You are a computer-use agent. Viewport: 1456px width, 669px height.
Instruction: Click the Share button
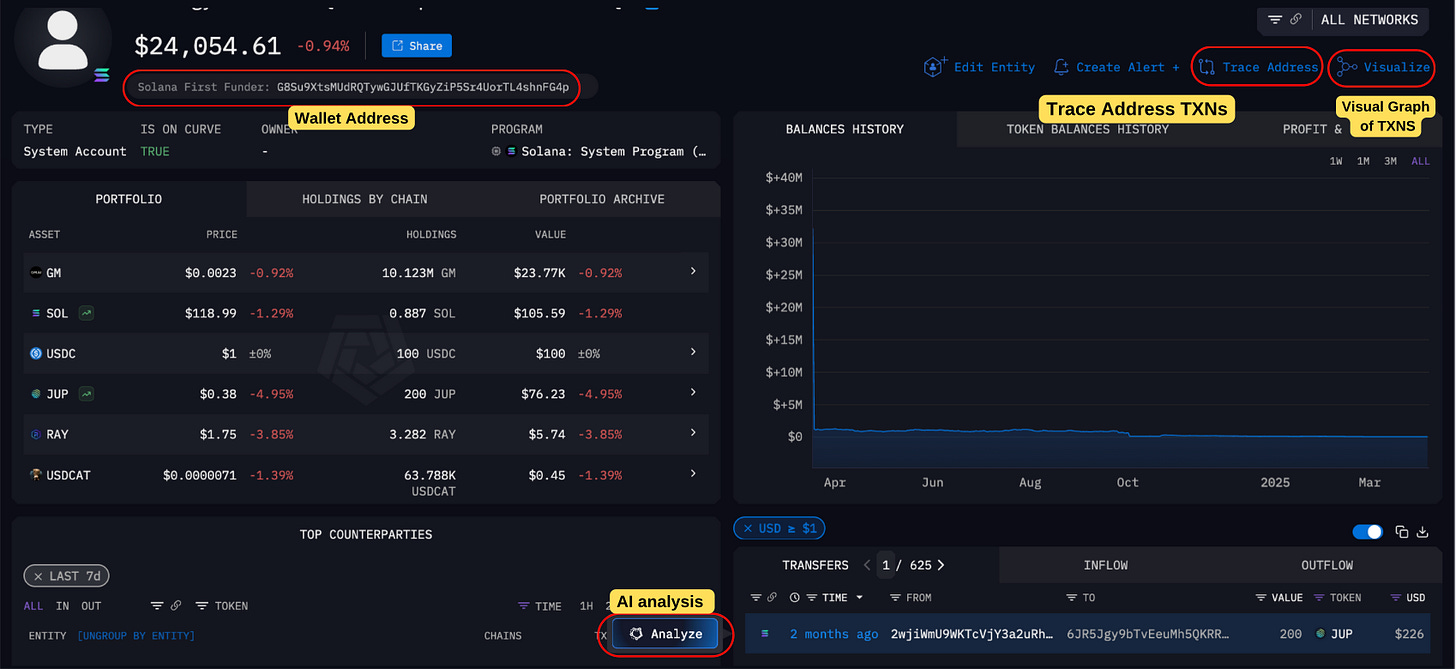coord(417,46)
